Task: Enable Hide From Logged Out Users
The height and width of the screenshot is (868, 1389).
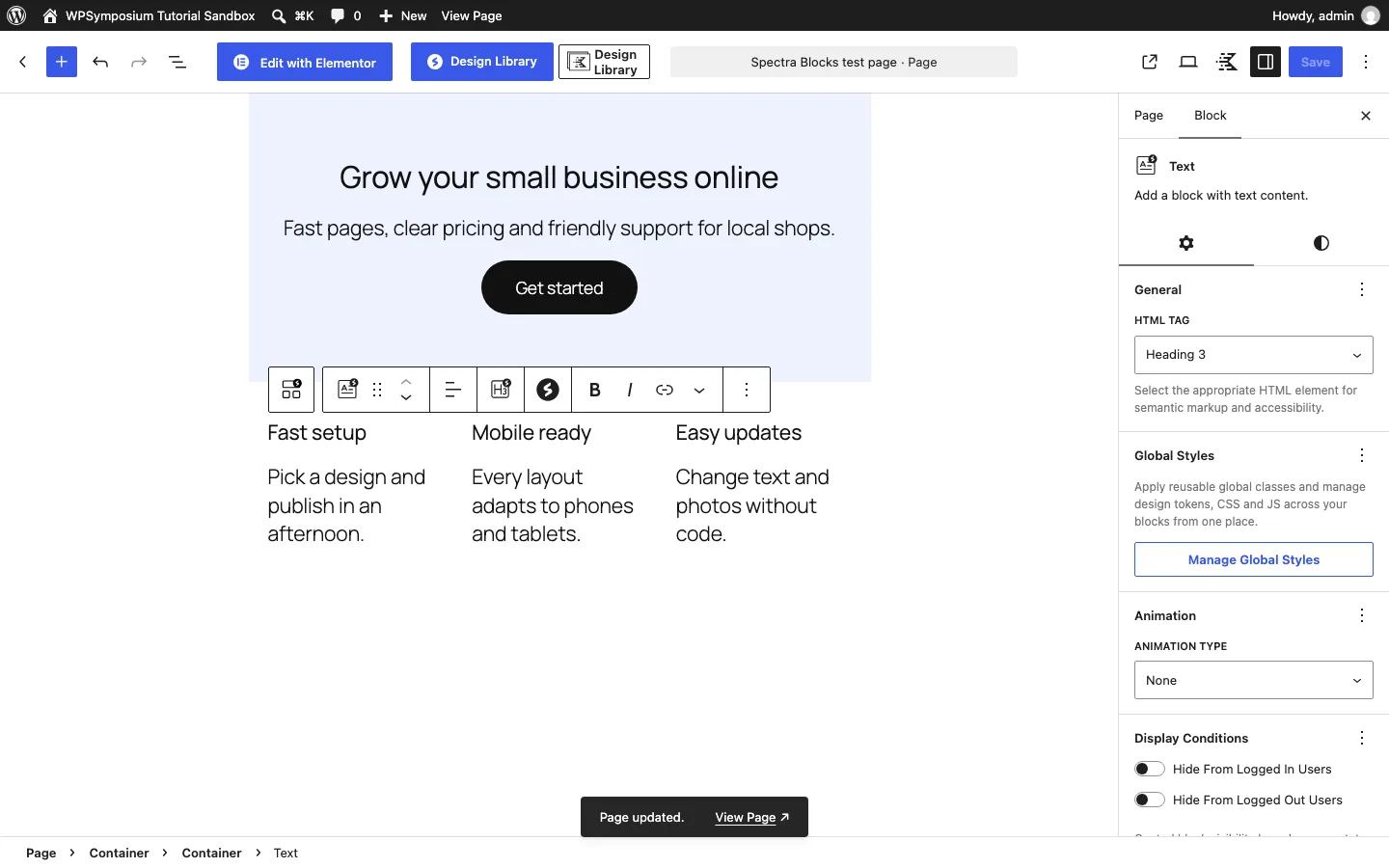Action: point(1150,800)
